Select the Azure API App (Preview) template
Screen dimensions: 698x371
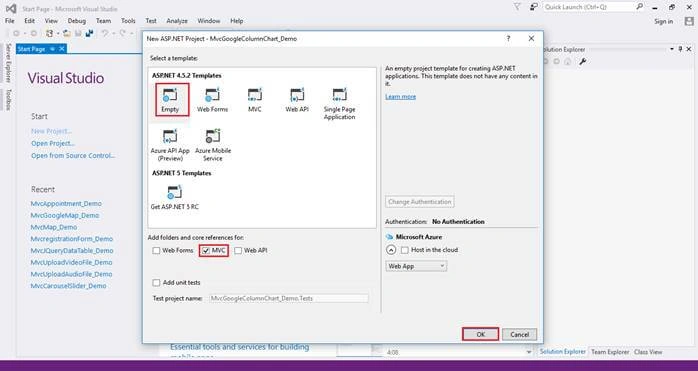point(170,145)
